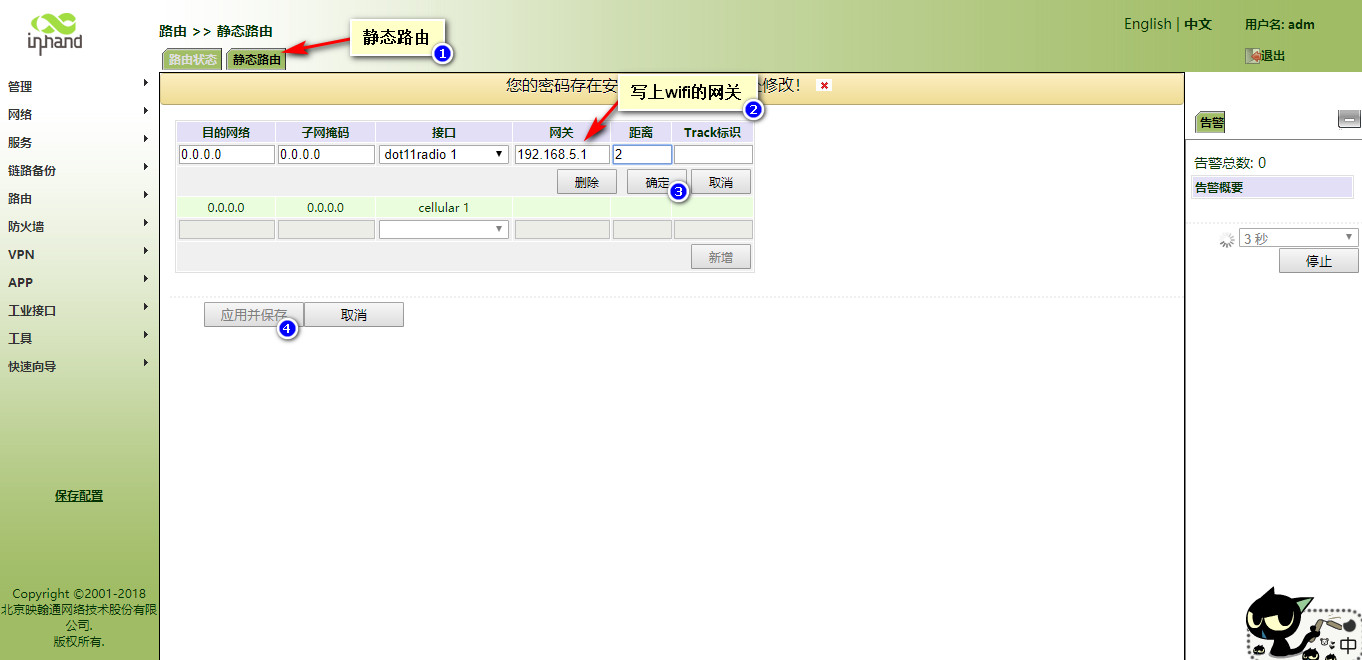Open the 3 秒 refresh interval dropdown
The image size is (1362, 660).
coord(1298,238)
